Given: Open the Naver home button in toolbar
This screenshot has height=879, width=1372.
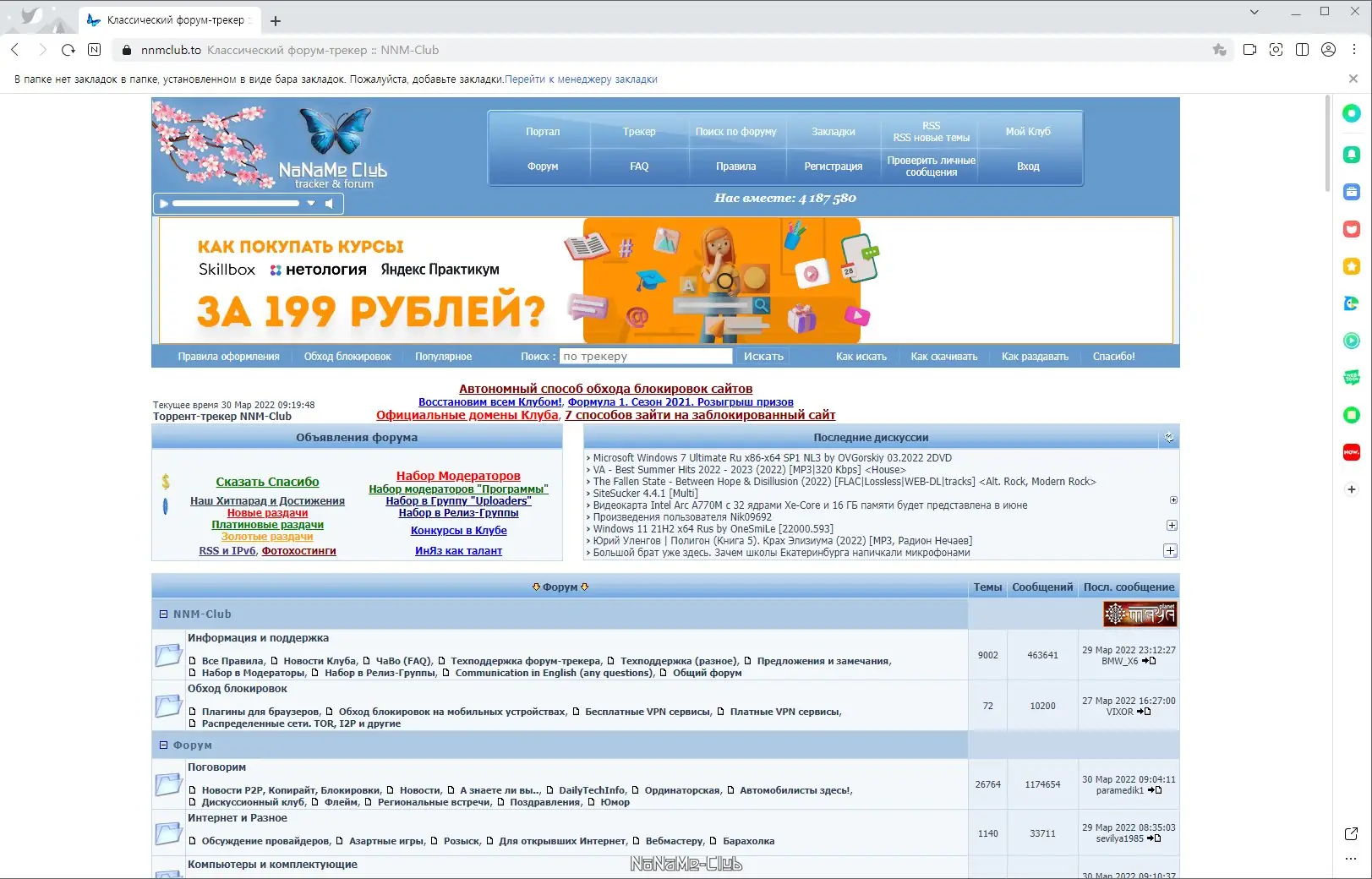Looking at the screenshot, I should pyautogui.click(x=95, y=50).
